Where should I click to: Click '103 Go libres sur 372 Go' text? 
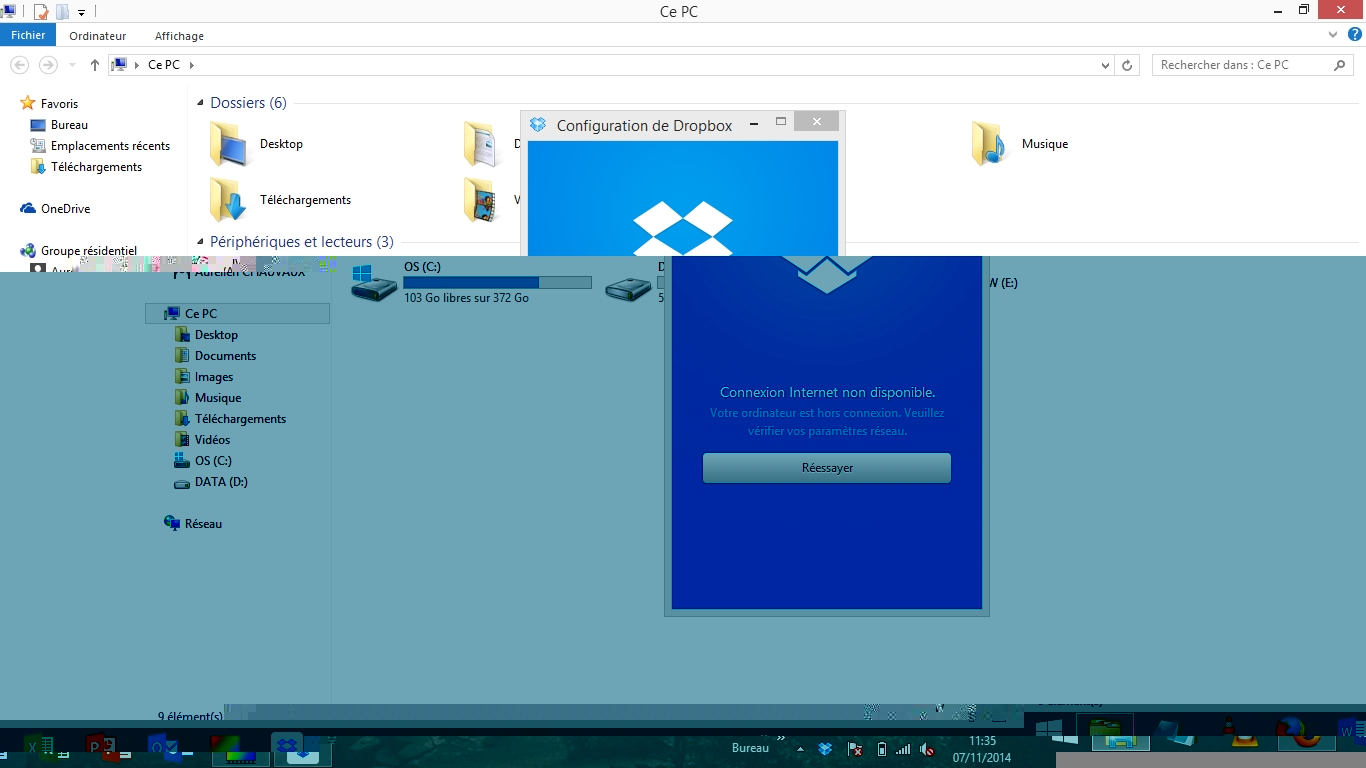click(x=466, y=298)
